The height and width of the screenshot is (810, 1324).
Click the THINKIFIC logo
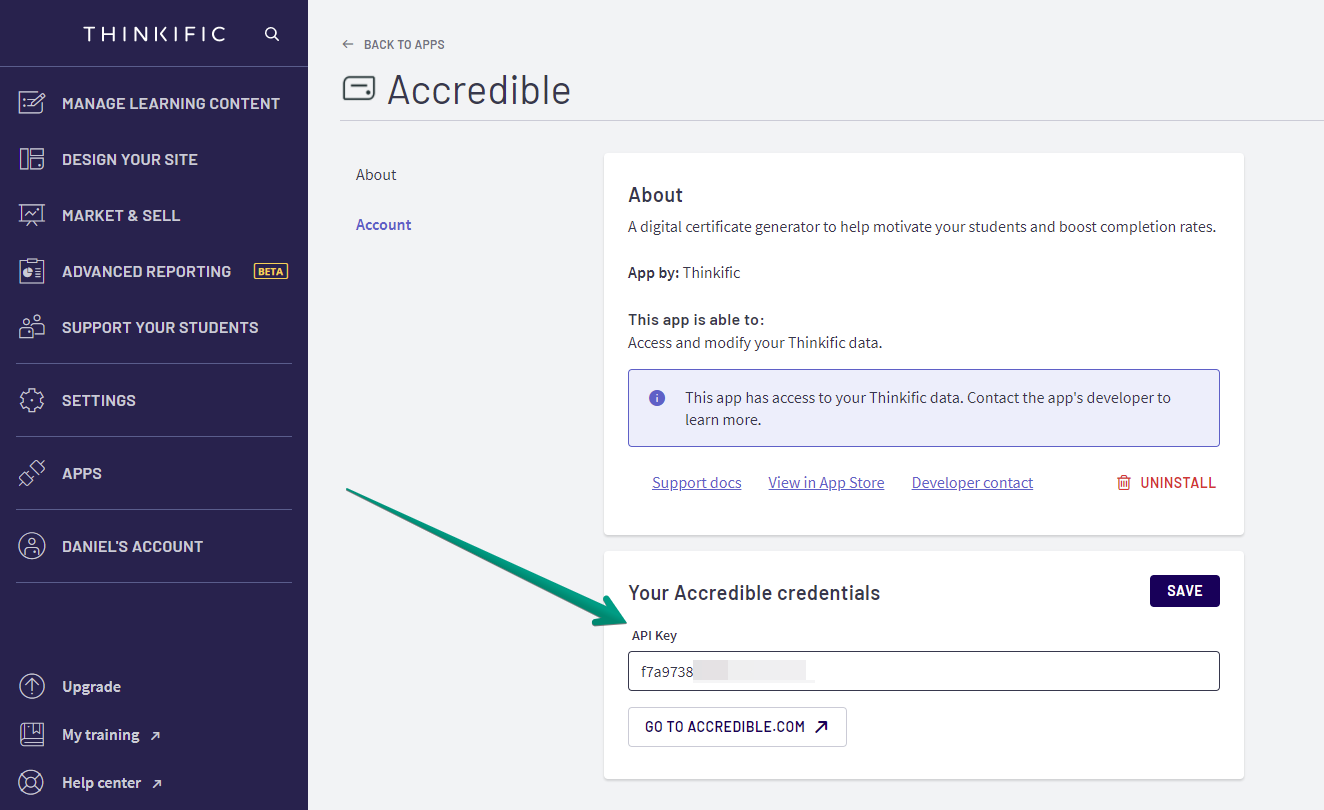(155, 34)
